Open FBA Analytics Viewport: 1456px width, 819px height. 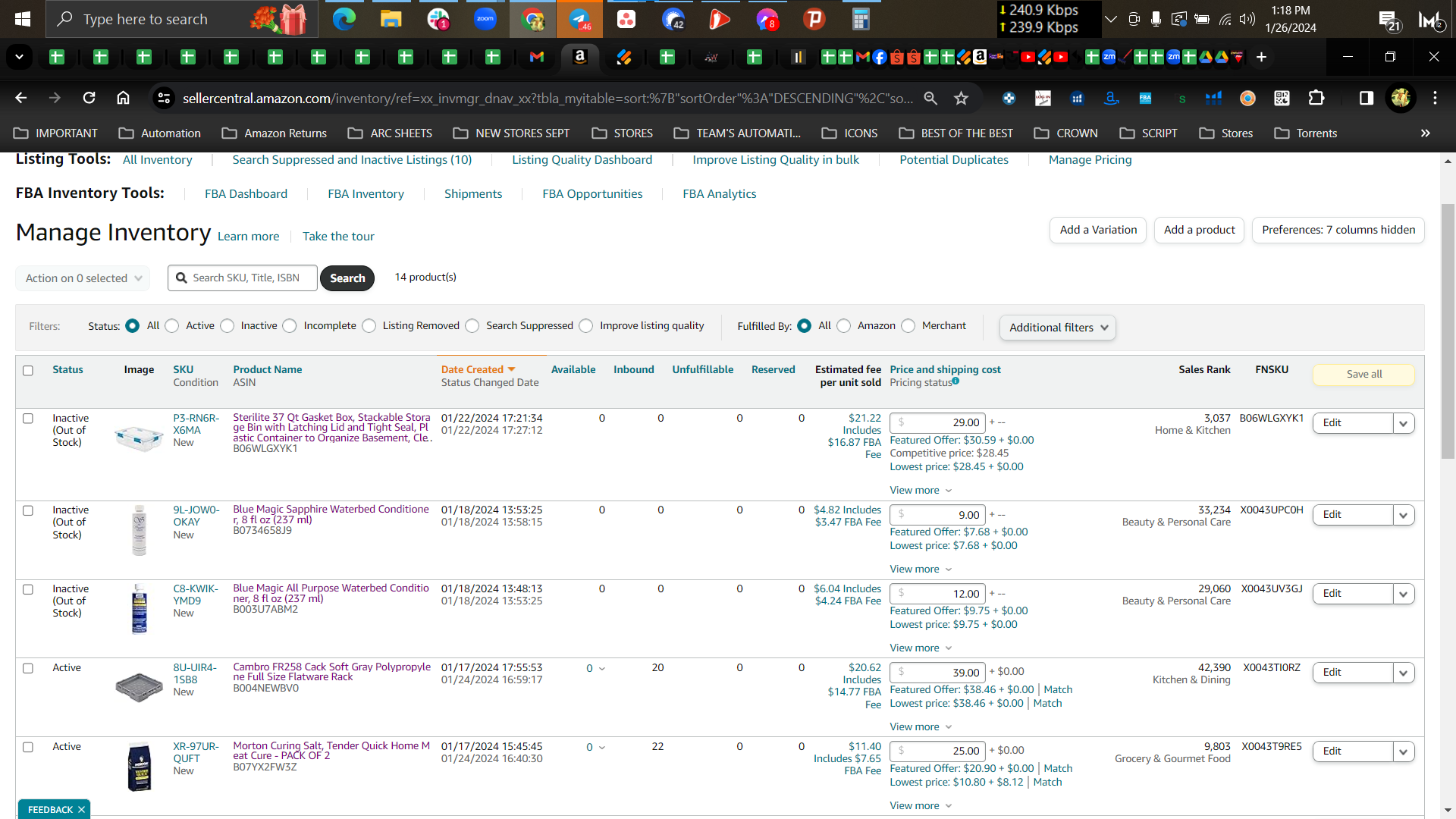pos(719,194)
